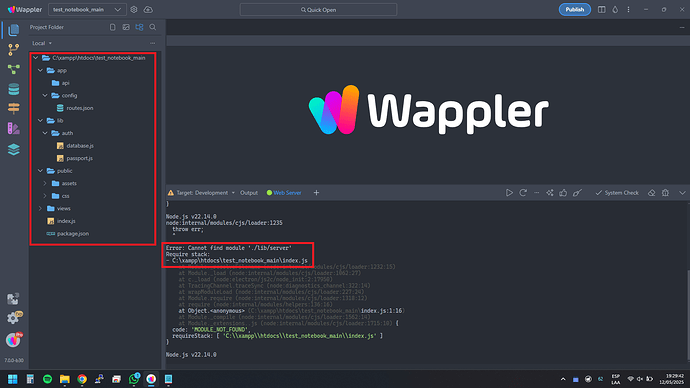Toggle the split layout view icon
The image size is (690, 388).
(602, 9)
